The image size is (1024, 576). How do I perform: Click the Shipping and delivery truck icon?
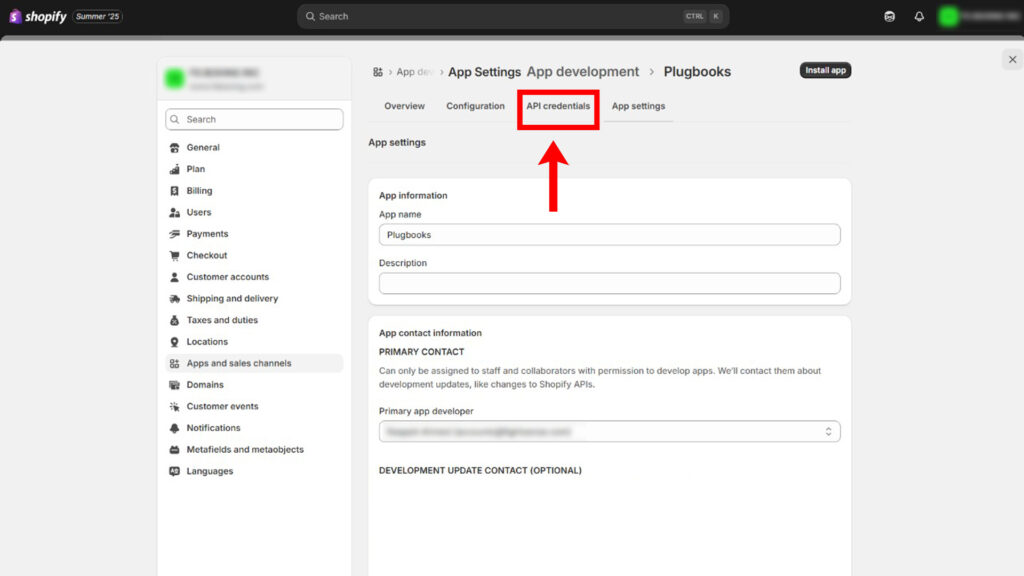[x=174, y=298]
